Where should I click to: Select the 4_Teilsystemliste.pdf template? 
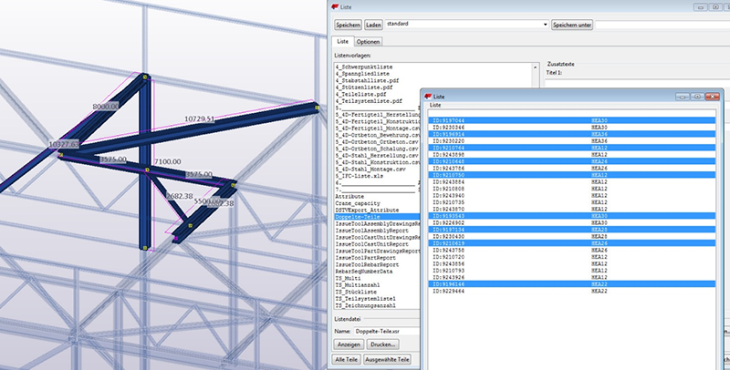(369, 101)
